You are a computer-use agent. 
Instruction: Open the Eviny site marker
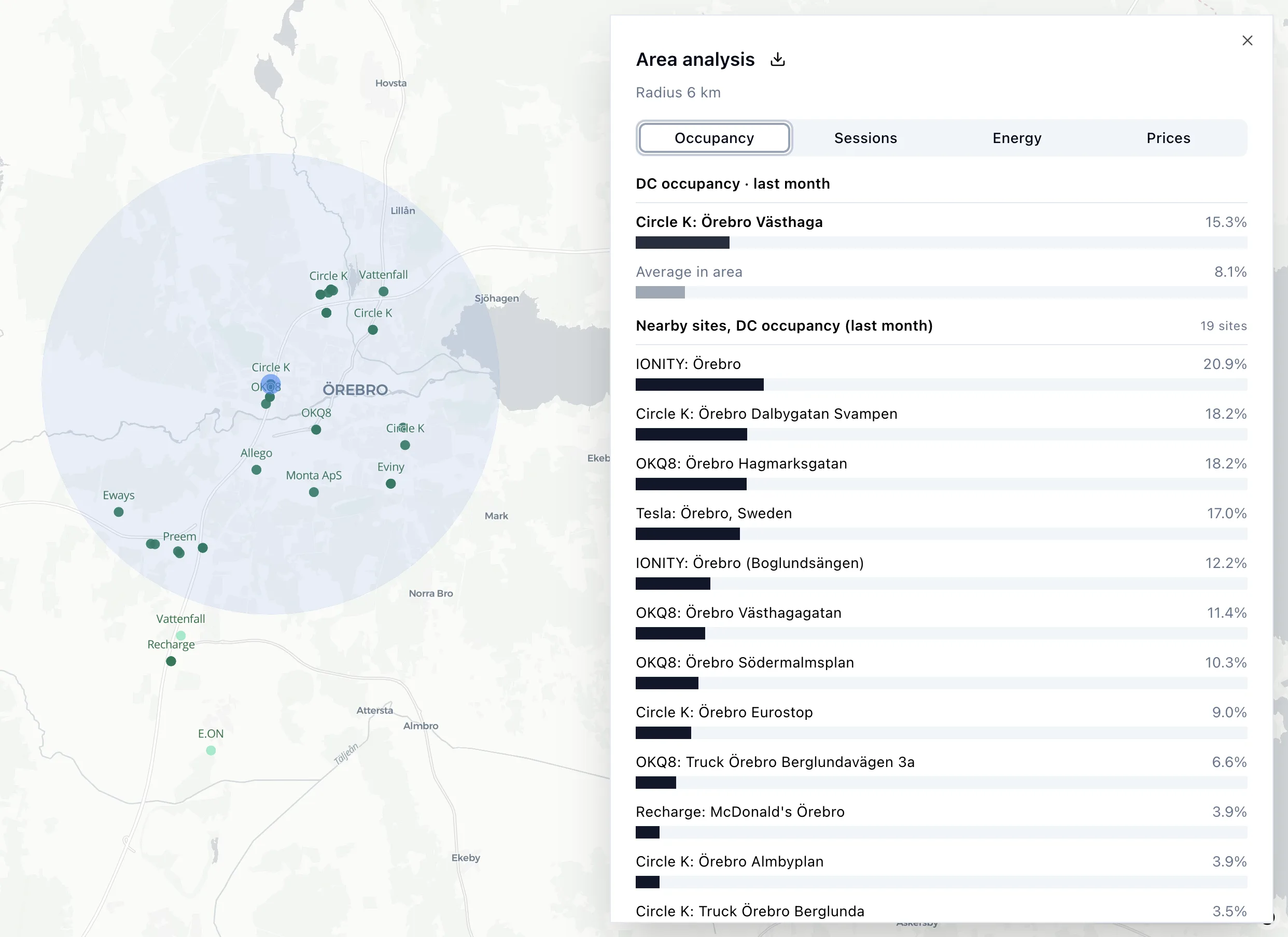391,484
